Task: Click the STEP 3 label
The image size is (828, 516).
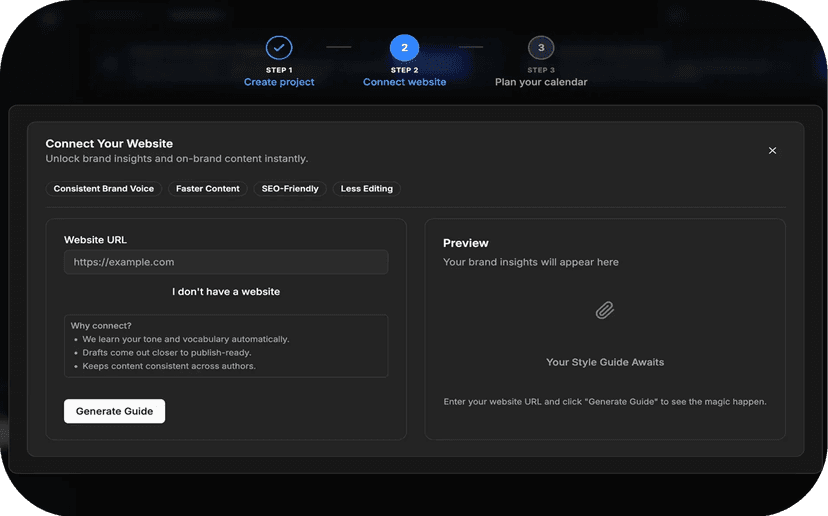Action: point(541,70)
